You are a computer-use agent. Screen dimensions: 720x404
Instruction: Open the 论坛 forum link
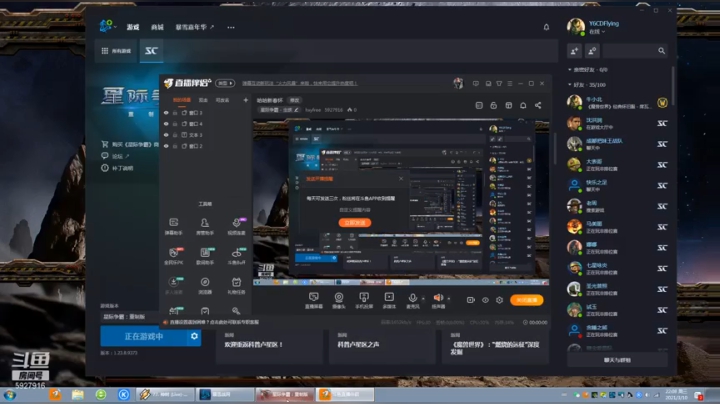pos(115,156)
